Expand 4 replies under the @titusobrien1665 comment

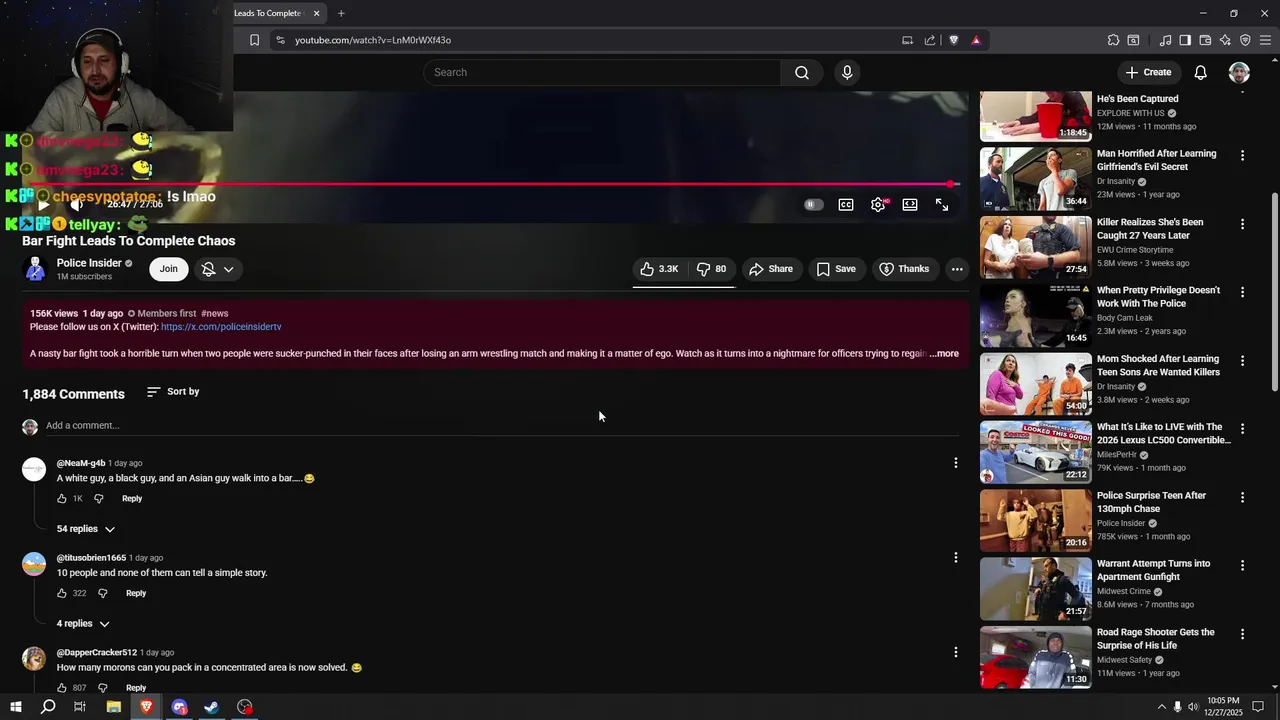click(83, 624)
